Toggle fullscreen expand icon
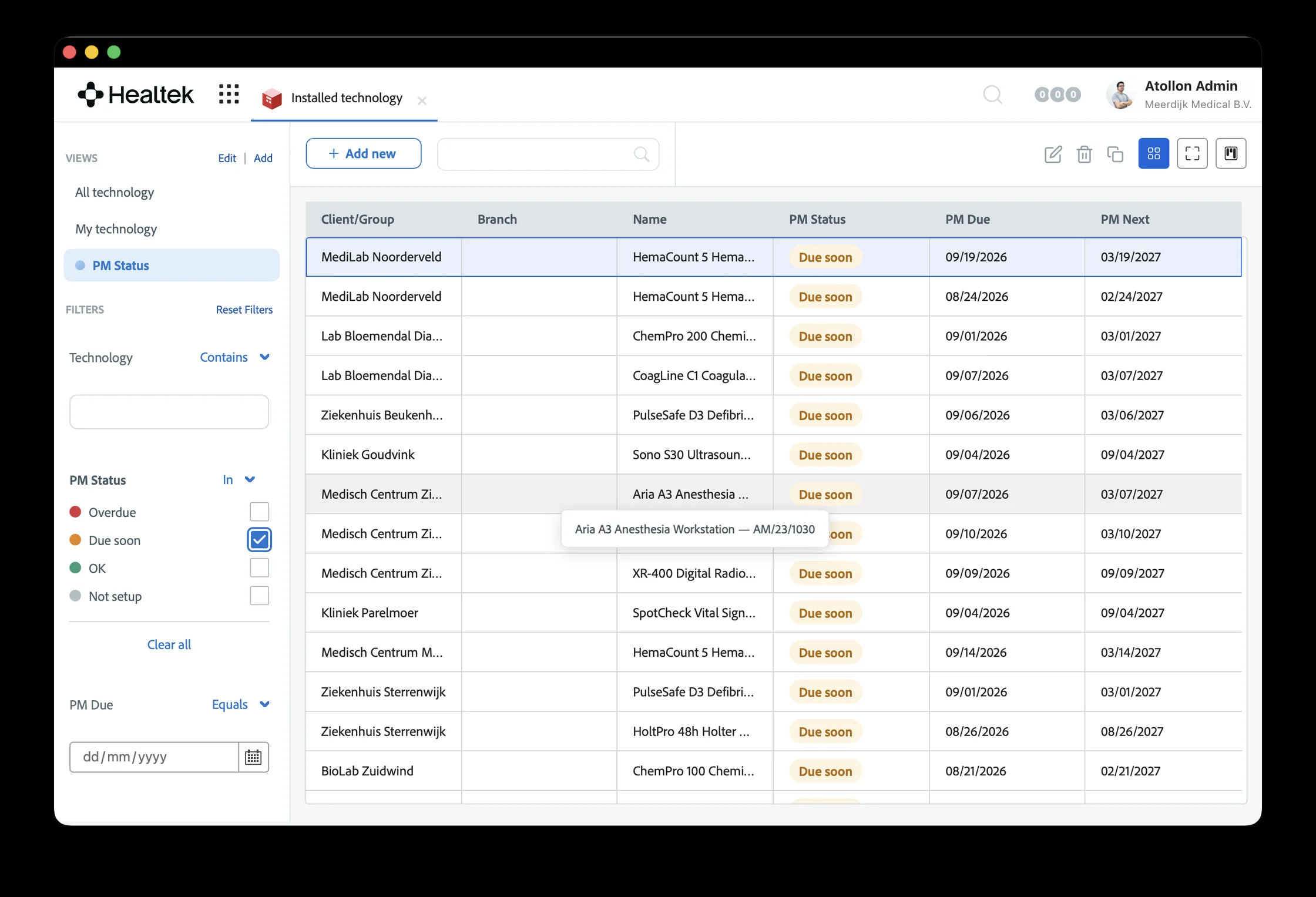Viewport: 1316px width, 897px height. [1192, 153]
